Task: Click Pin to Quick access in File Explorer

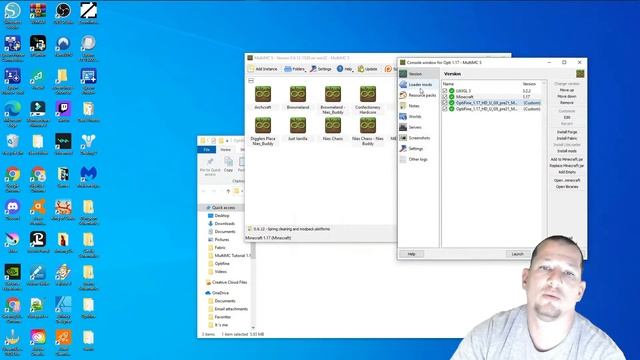Action: 210,167
